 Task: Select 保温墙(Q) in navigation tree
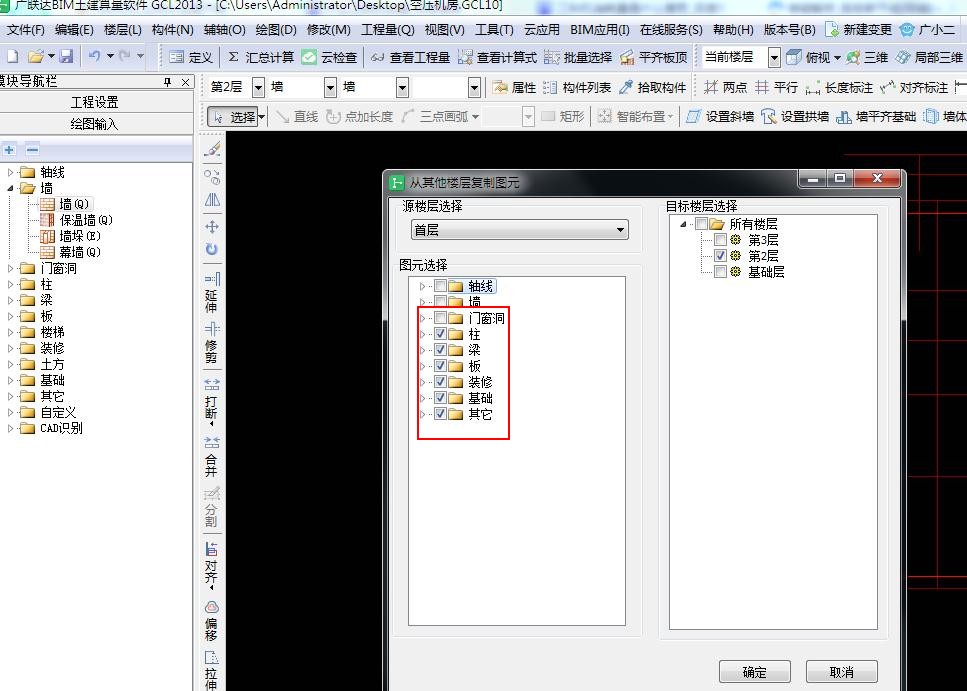coord(77,220)
